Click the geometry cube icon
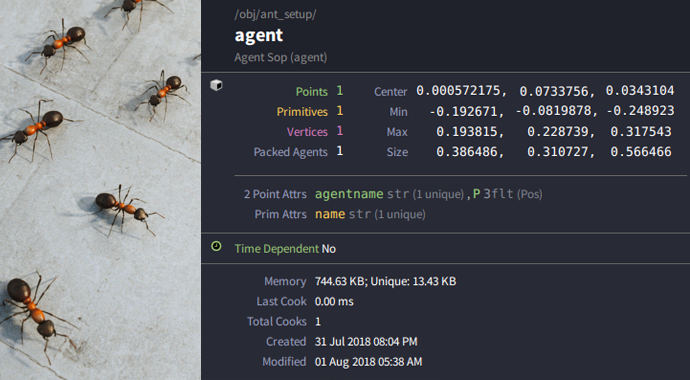 point(216,85)
